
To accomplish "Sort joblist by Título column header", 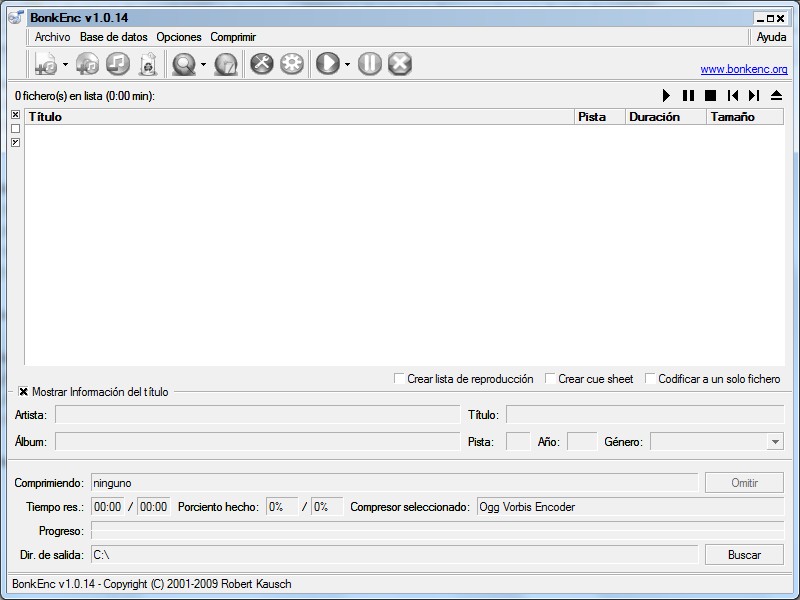I will (x=299, y=117).
